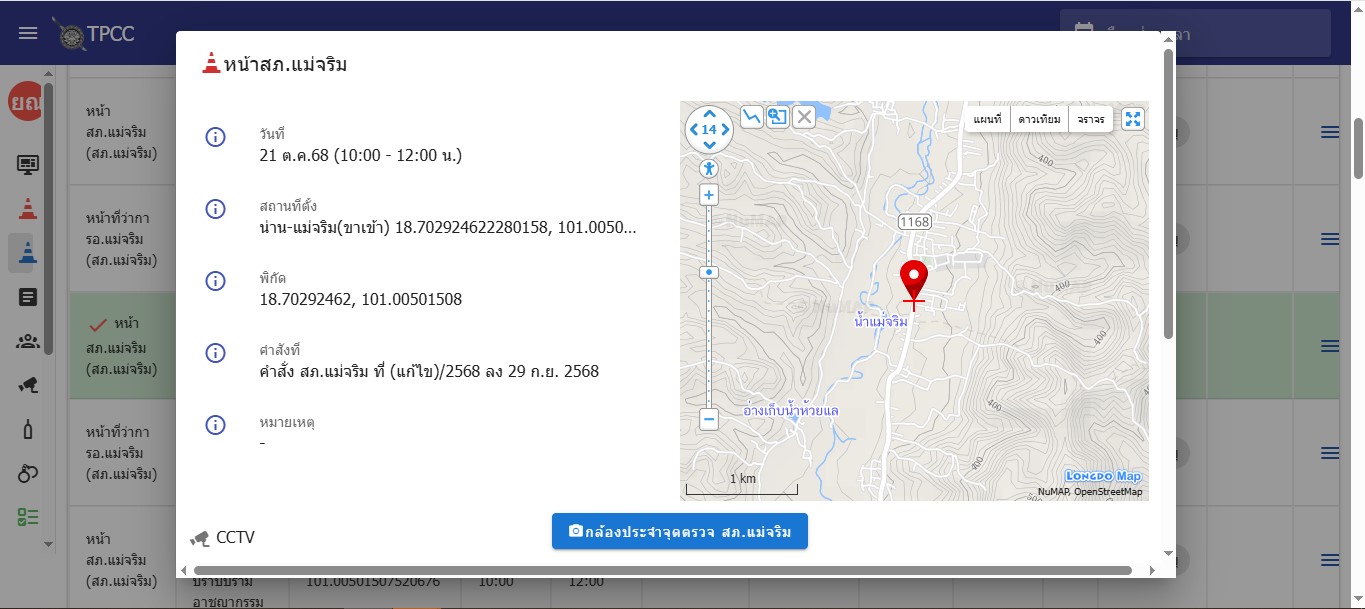Click the map zoom slider handle
The image size is (1365, 609).
pos(709,272)
